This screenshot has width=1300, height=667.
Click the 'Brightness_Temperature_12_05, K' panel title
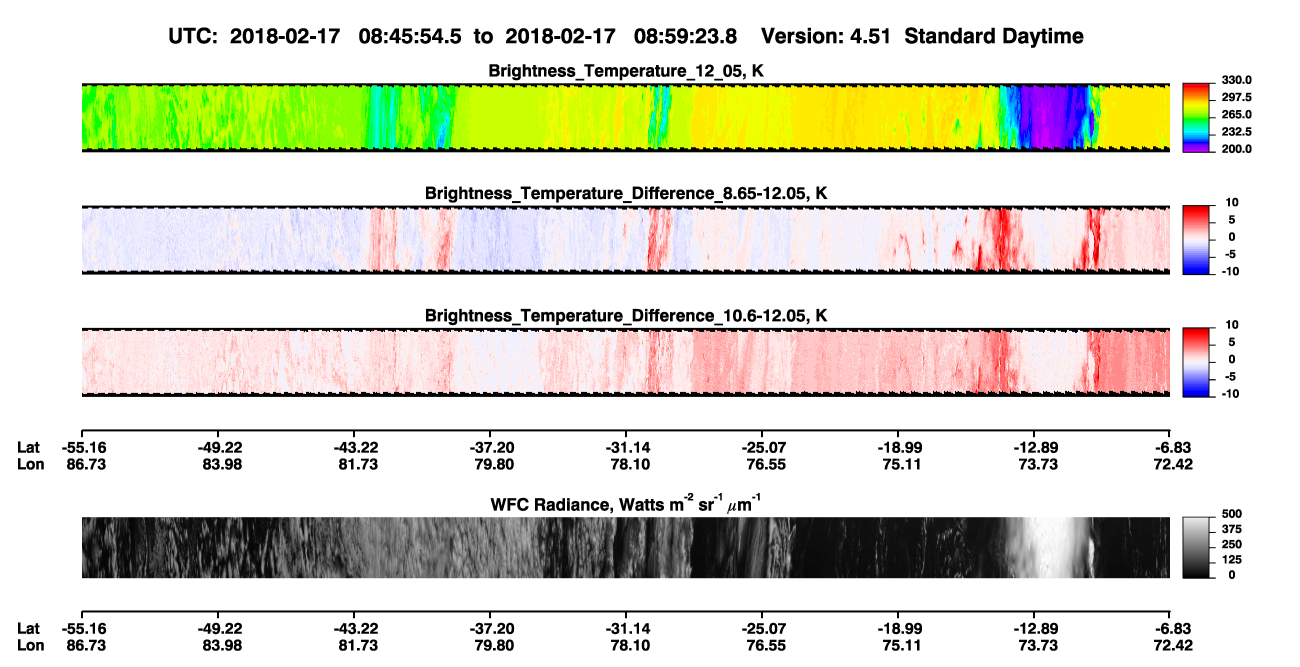(x=626, y=71)
